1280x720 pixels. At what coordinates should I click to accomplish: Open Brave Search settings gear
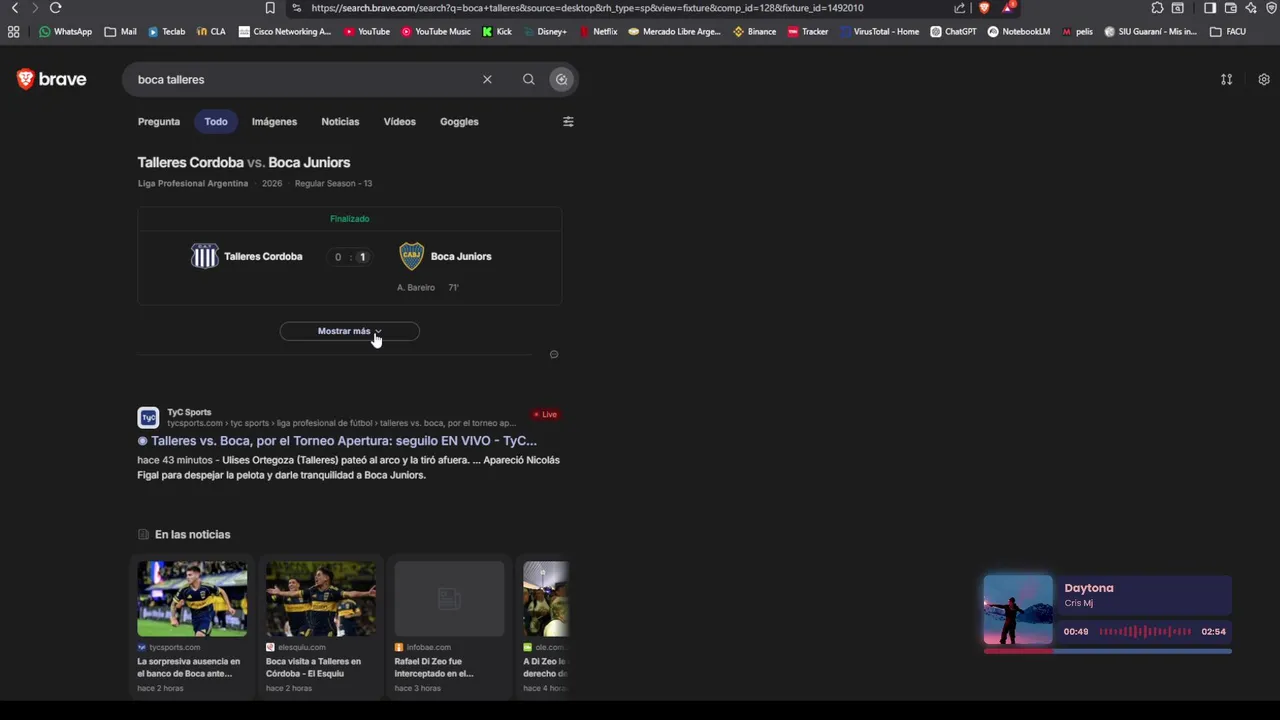pos(1264,79)
